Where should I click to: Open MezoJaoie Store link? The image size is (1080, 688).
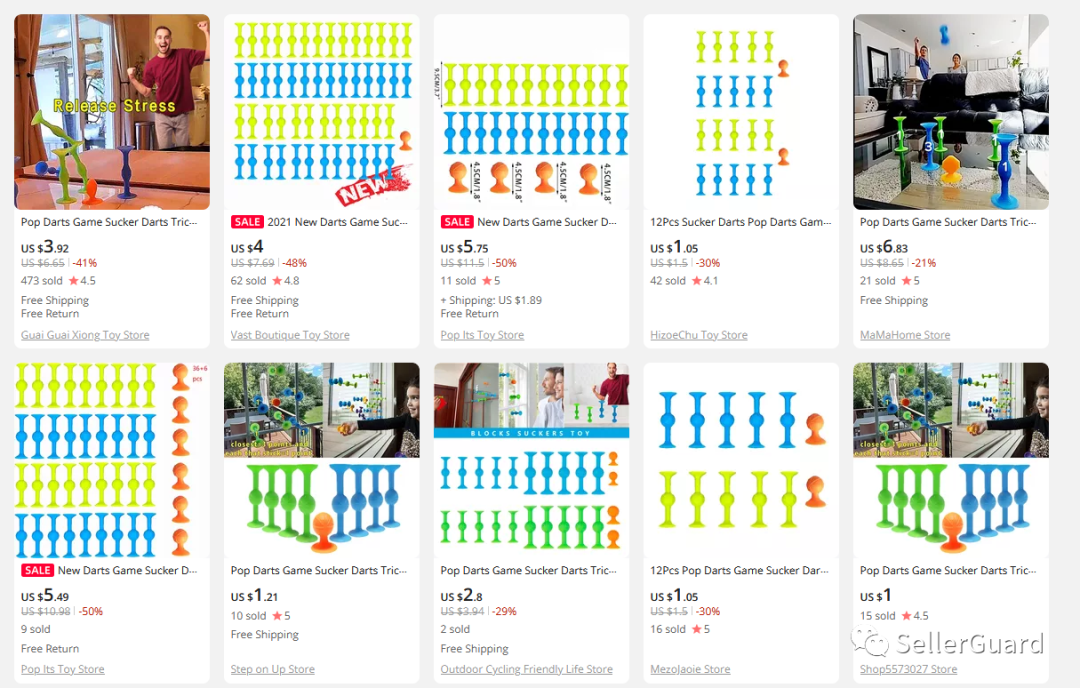690,669
